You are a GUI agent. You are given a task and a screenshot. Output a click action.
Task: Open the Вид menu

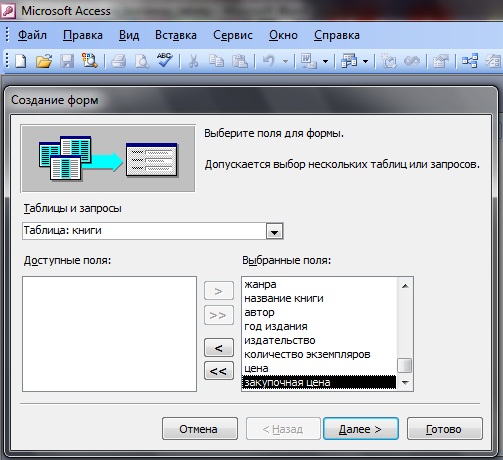pos(129,35)
